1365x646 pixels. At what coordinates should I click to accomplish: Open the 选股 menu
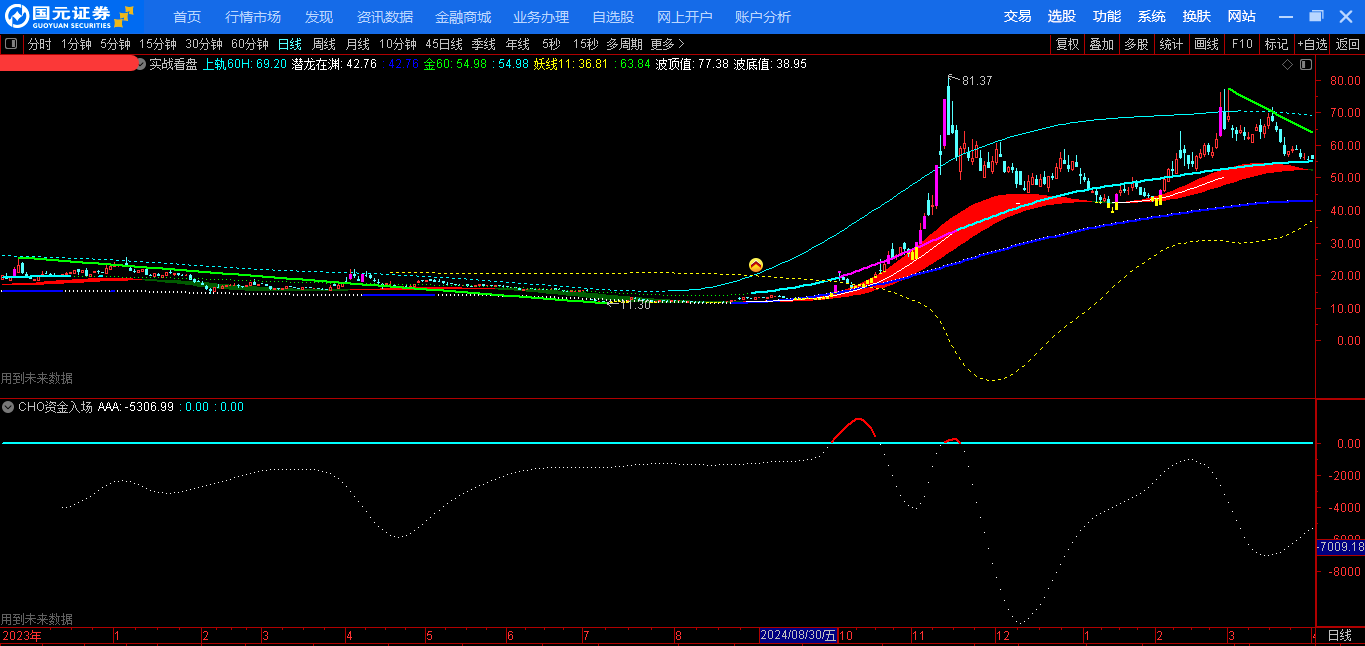click(x=1062, y=16)
